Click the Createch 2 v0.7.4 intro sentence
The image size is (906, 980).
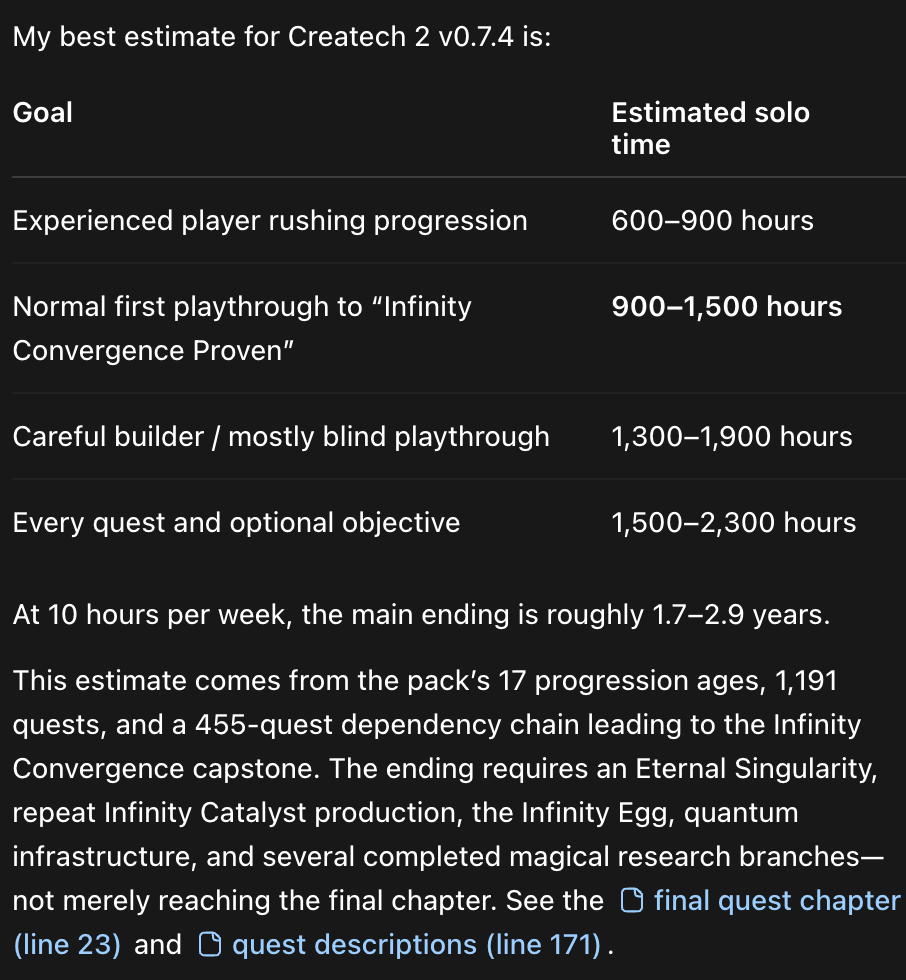click(282, 37)
